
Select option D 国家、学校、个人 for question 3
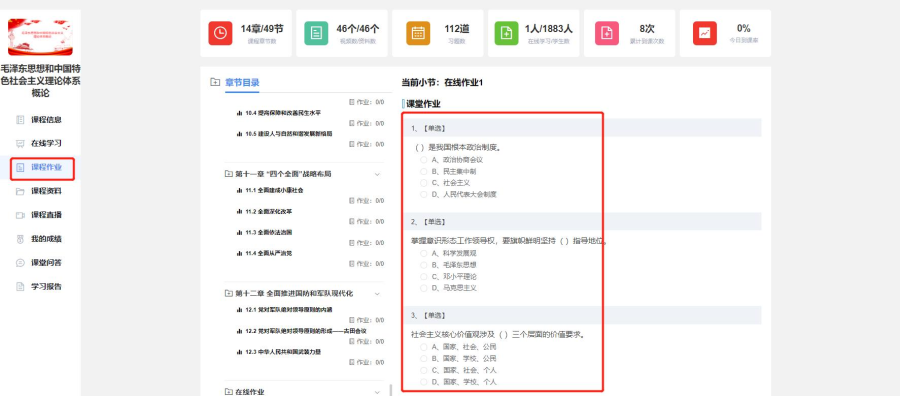tap(424, 382)
